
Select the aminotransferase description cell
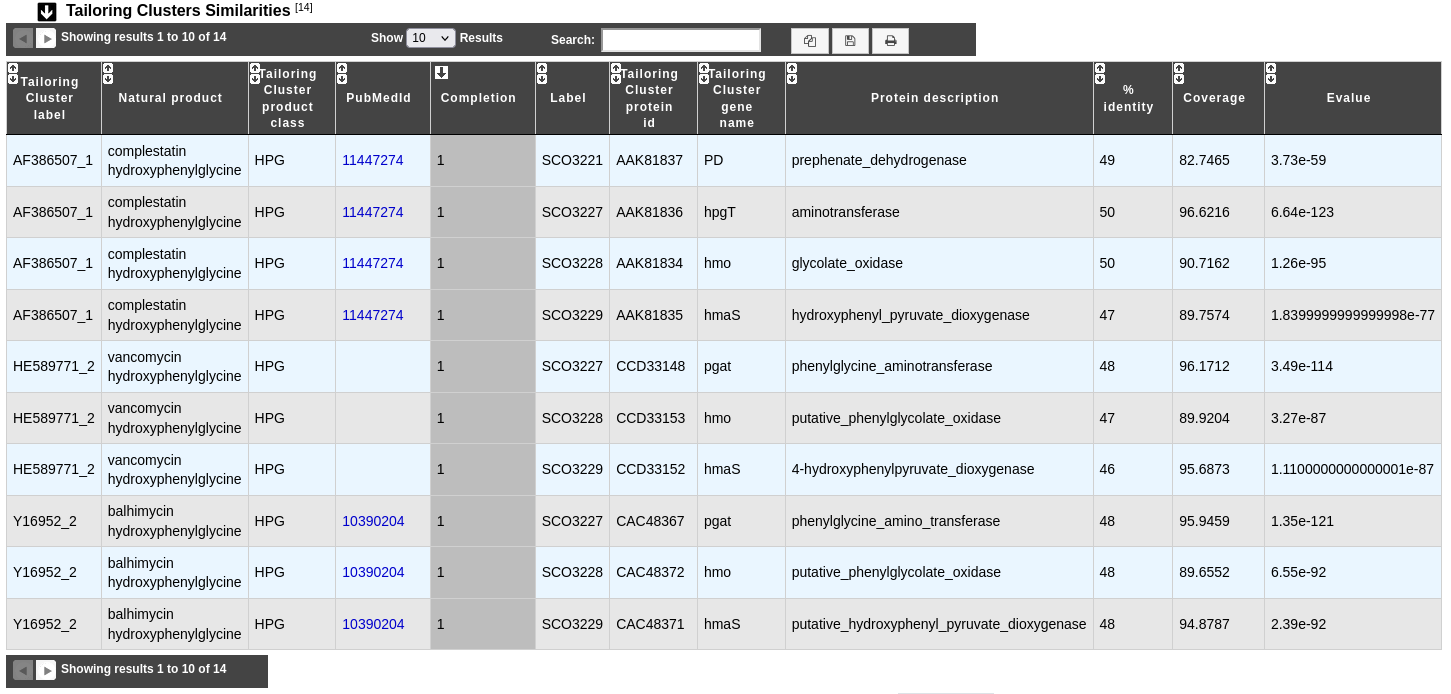coord(939,212)
